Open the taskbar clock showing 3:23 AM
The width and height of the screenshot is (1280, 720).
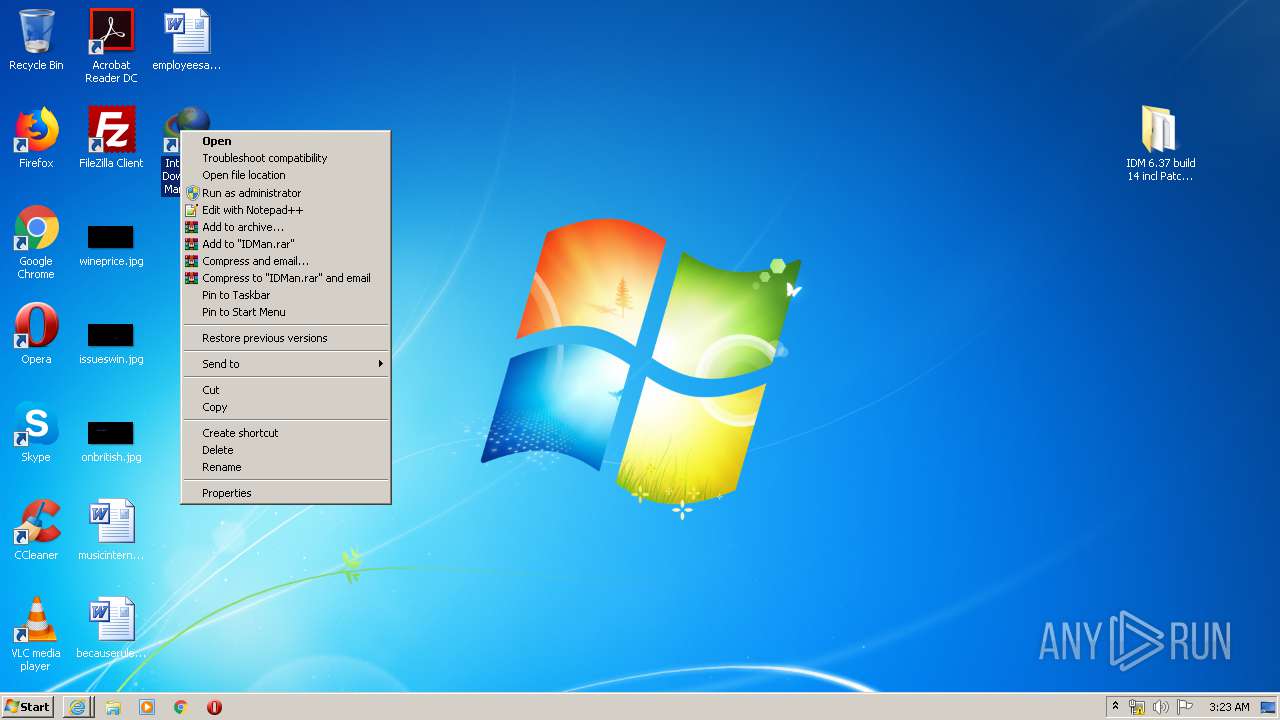[x=1229, y=707]
